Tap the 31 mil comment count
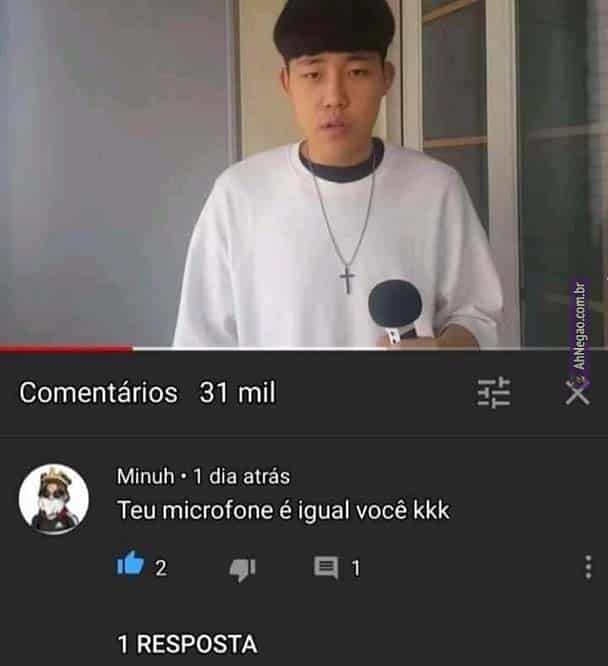The image size is (608, 666). tap(238, 392)
